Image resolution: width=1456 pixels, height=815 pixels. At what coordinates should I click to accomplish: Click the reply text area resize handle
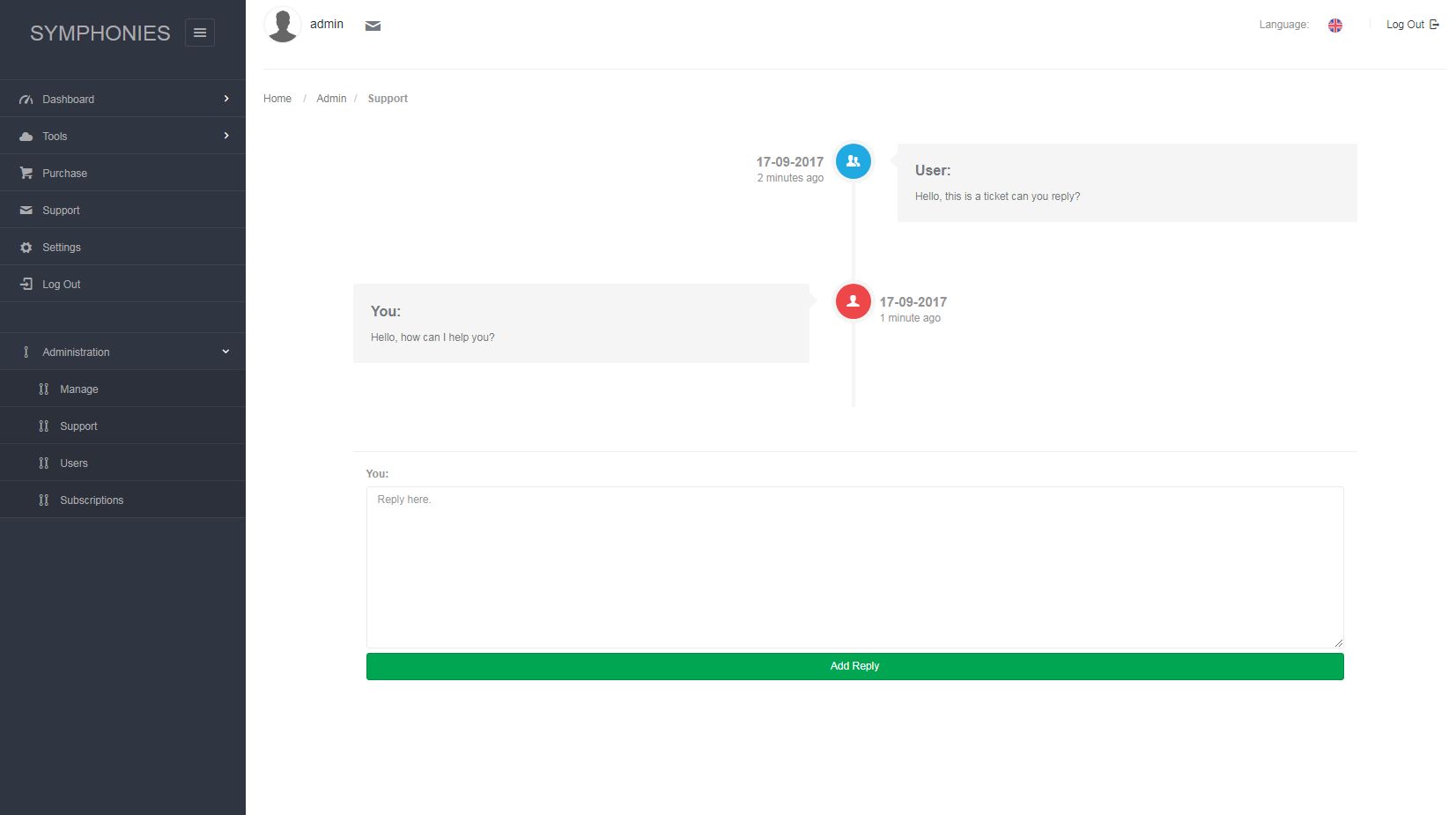[x=1338, y=642]
